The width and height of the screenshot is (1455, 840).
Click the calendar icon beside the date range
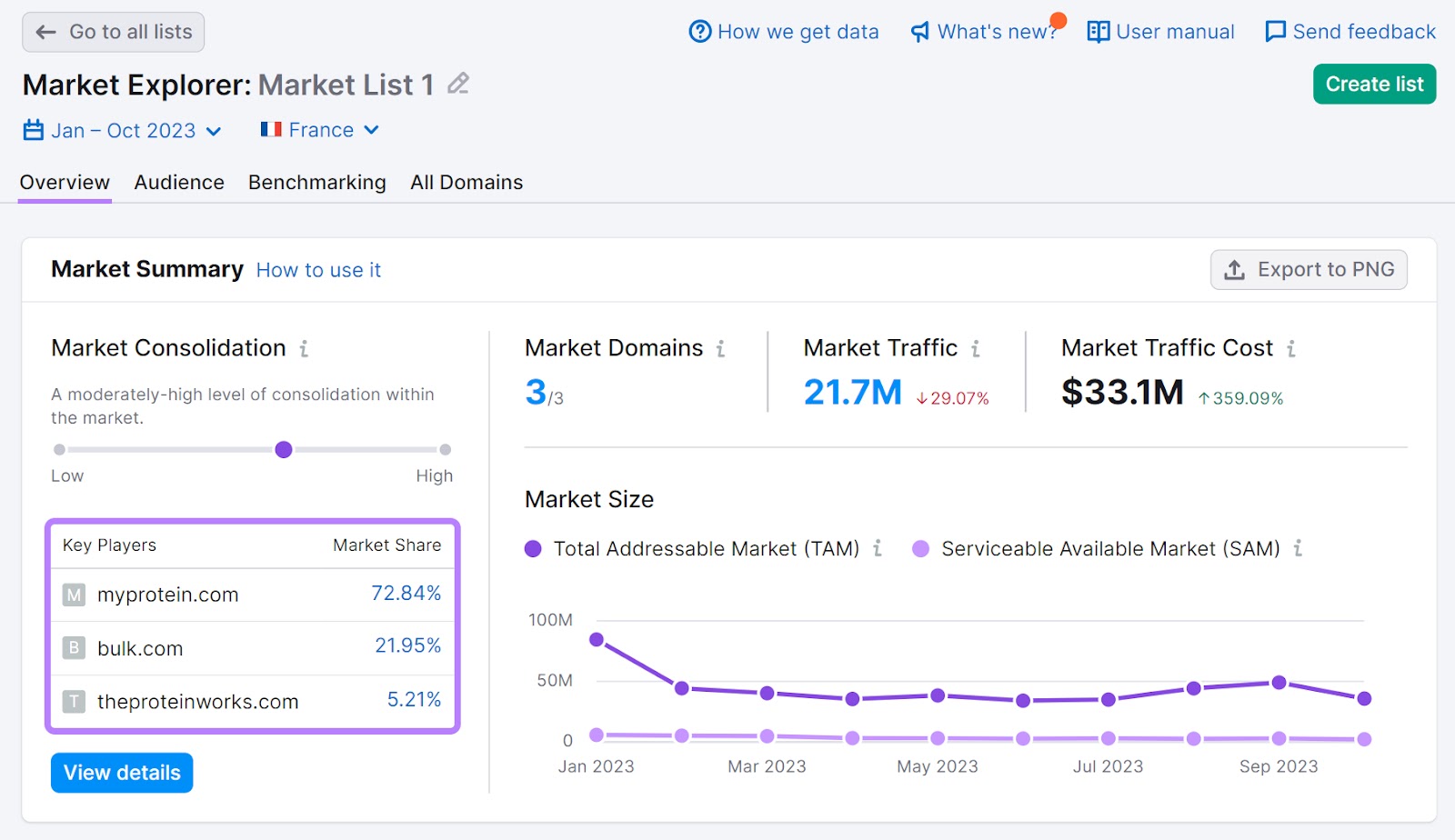click(32, 129)
